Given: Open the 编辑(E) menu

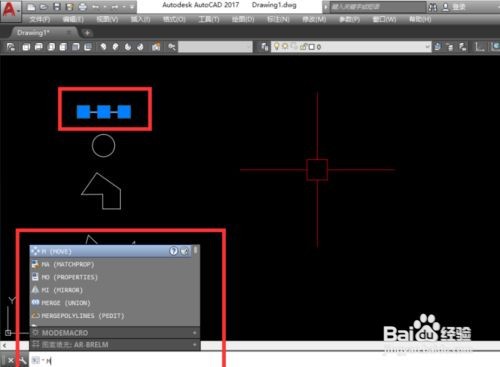Looking at the screenshot, I should 73,19.
